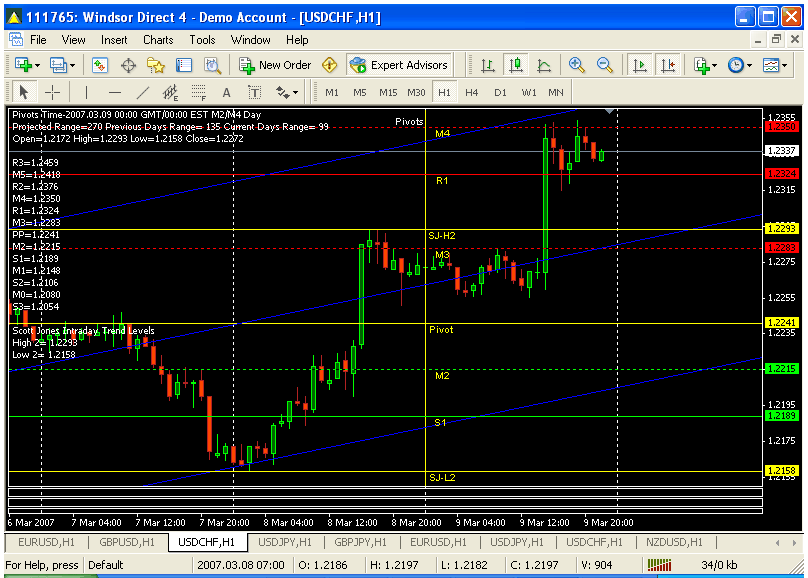This screenshot has width=808, height=578.
Task: Toggle the Auto Scroll chart option
Action: pos(640,65)
